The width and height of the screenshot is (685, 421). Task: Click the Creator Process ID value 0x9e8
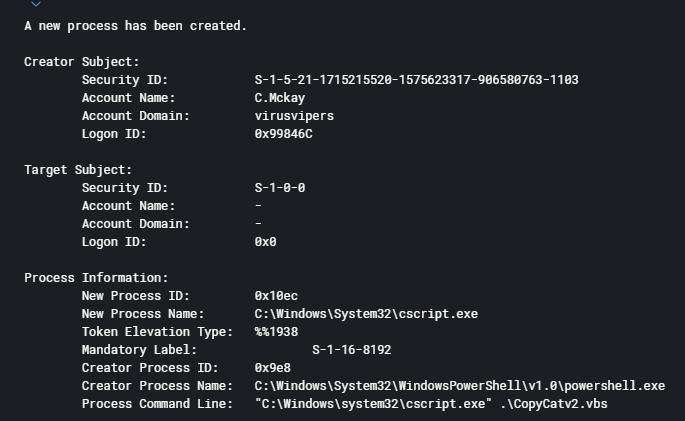click(x=273, y=368)
